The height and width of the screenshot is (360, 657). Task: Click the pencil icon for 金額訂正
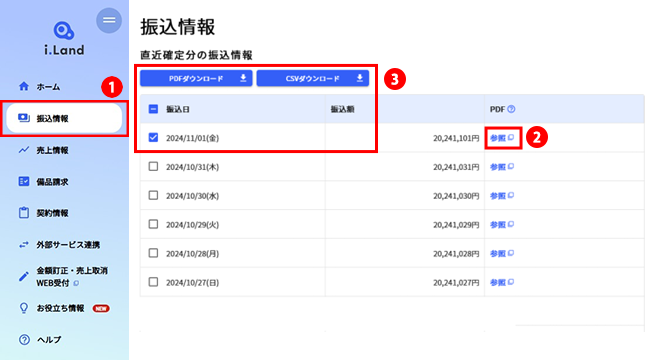[24, 276]
